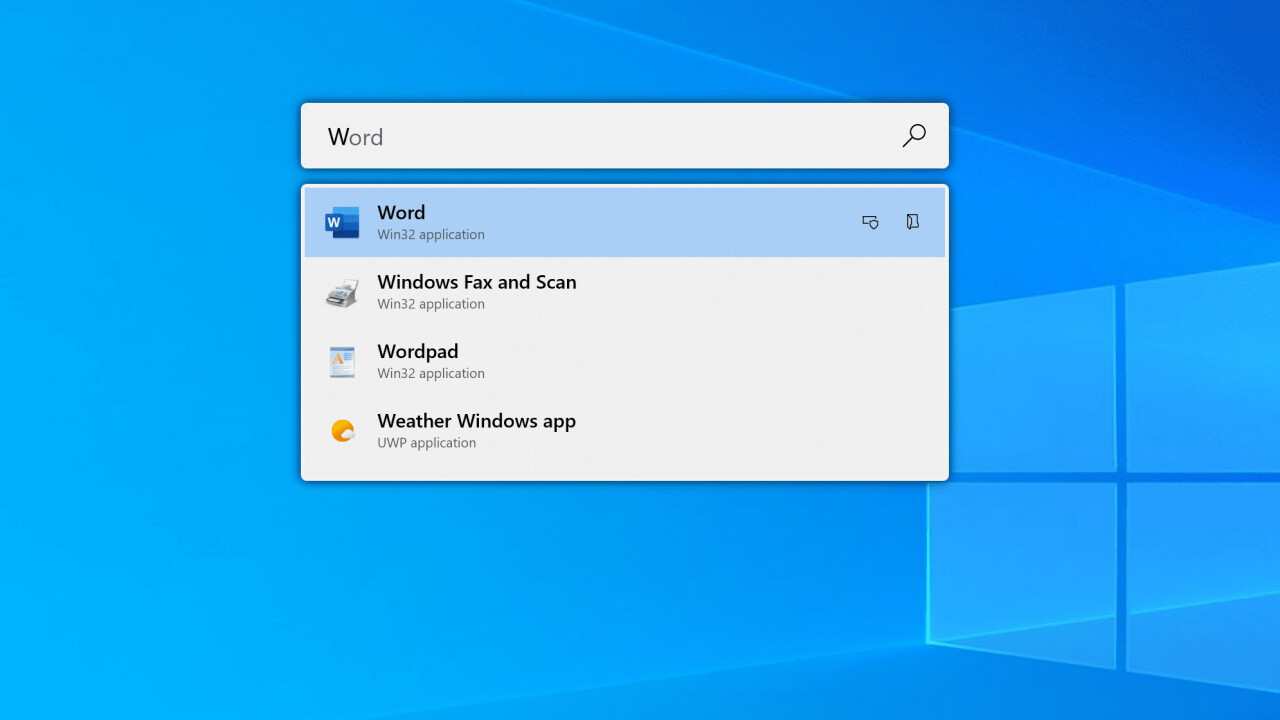Click the magnifying glass search icon
1280x720 pixels.
pos(913,136)
